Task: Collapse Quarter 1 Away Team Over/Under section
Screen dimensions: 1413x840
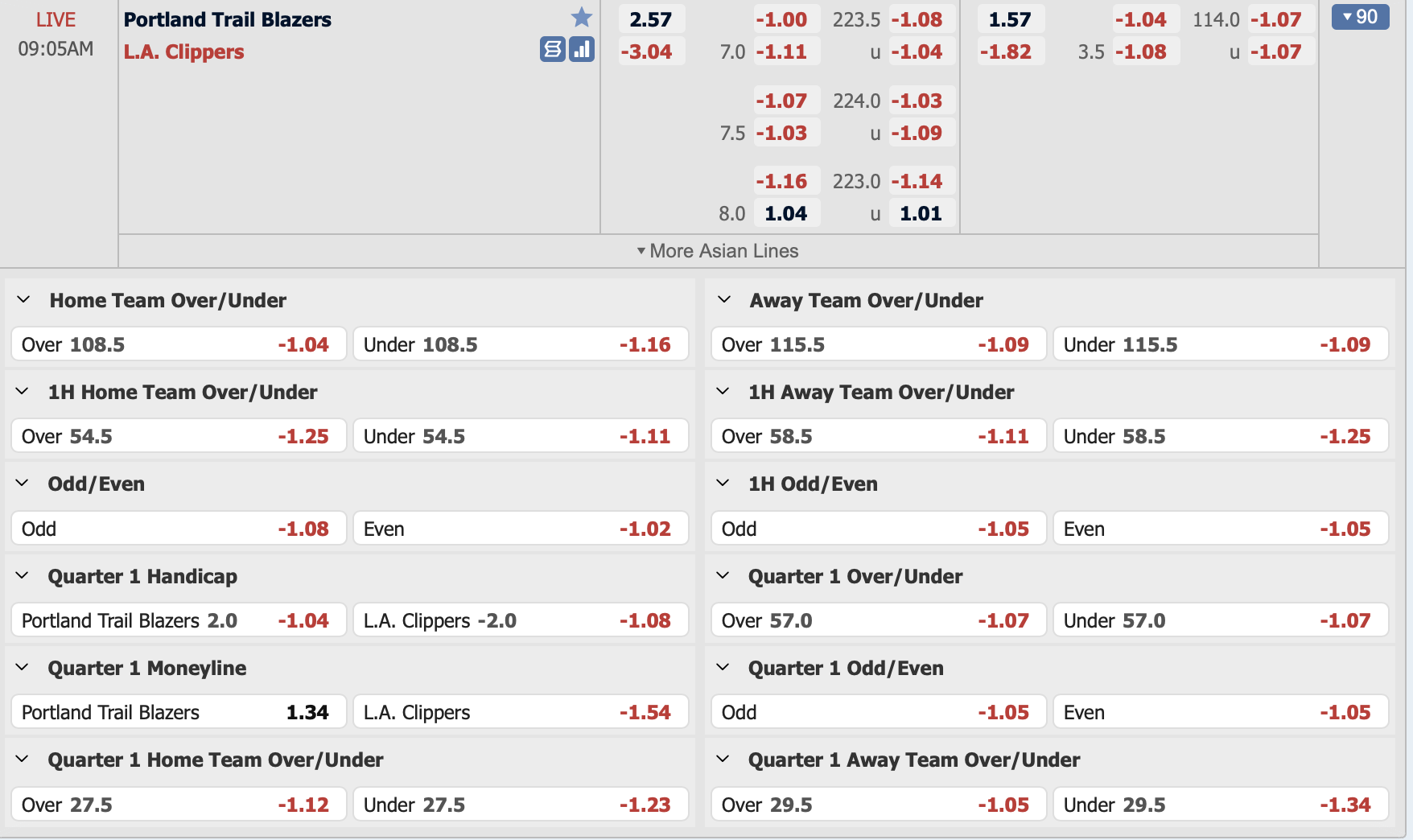Action: coord(723,760)
